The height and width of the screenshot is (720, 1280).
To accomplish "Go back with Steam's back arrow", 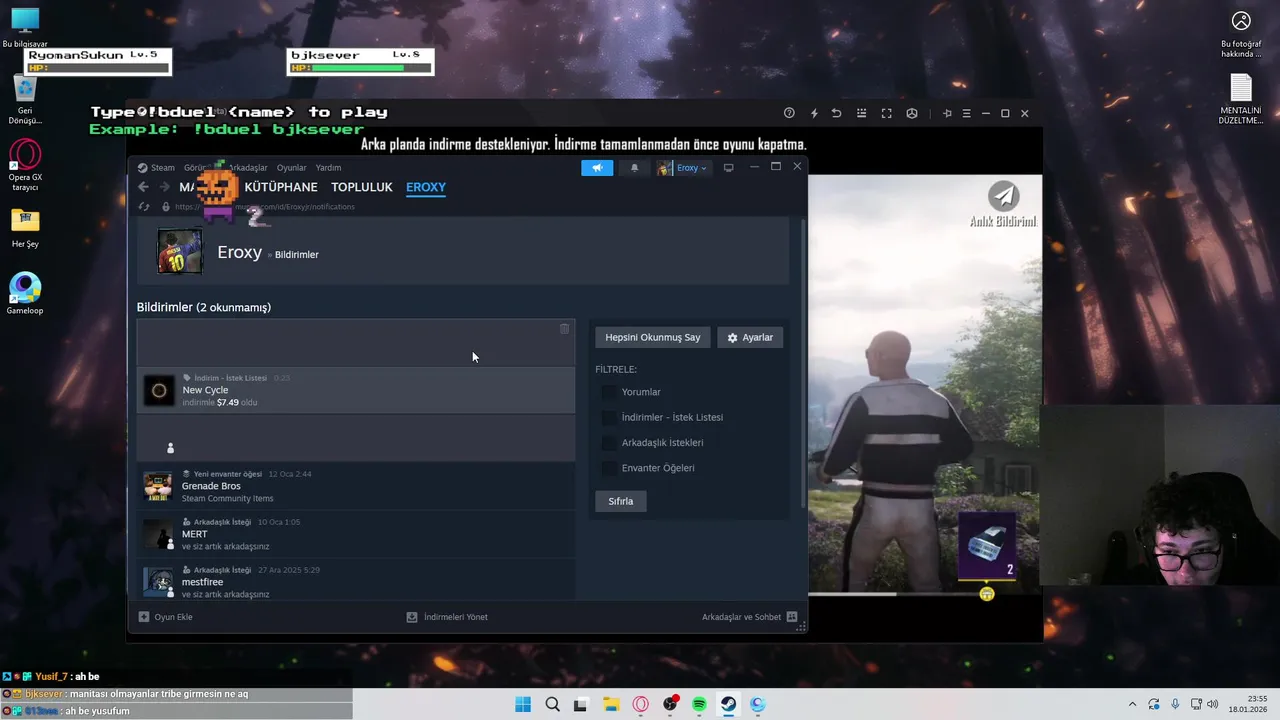I will tap(143, 187).
